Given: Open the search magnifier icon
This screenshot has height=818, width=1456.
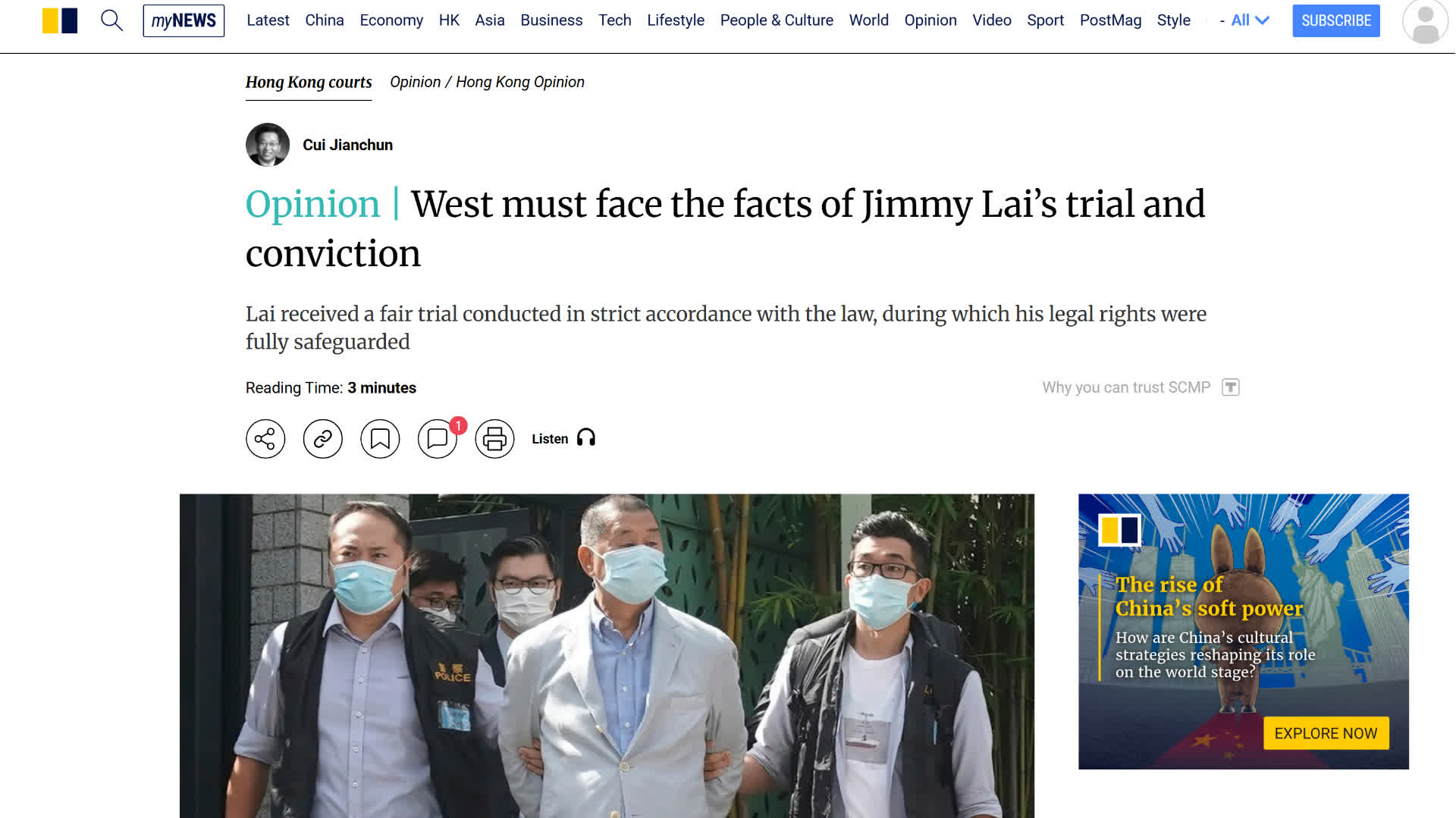Looking at the screenshot, I should point(111,20).
